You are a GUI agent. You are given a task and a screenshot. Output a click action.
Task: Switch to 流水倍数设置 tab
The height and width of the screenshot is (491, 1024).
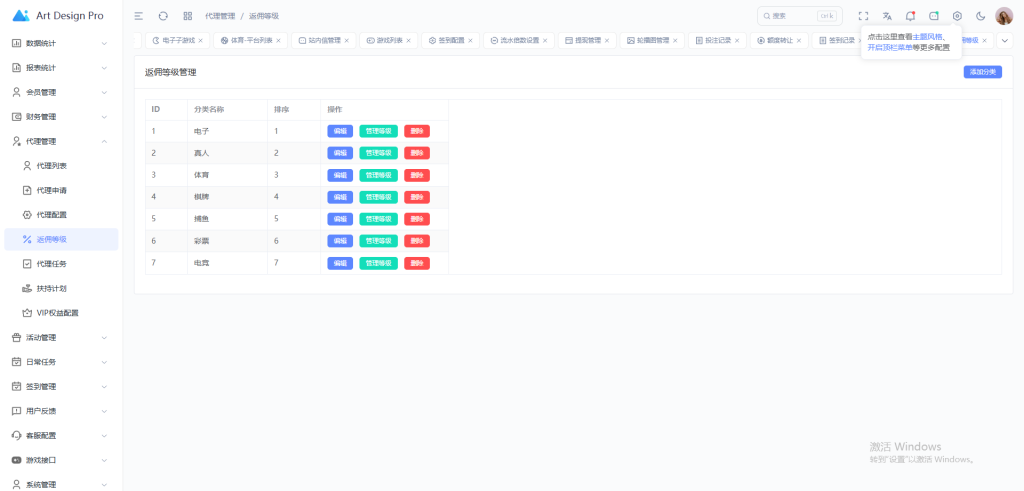(519, 40)
